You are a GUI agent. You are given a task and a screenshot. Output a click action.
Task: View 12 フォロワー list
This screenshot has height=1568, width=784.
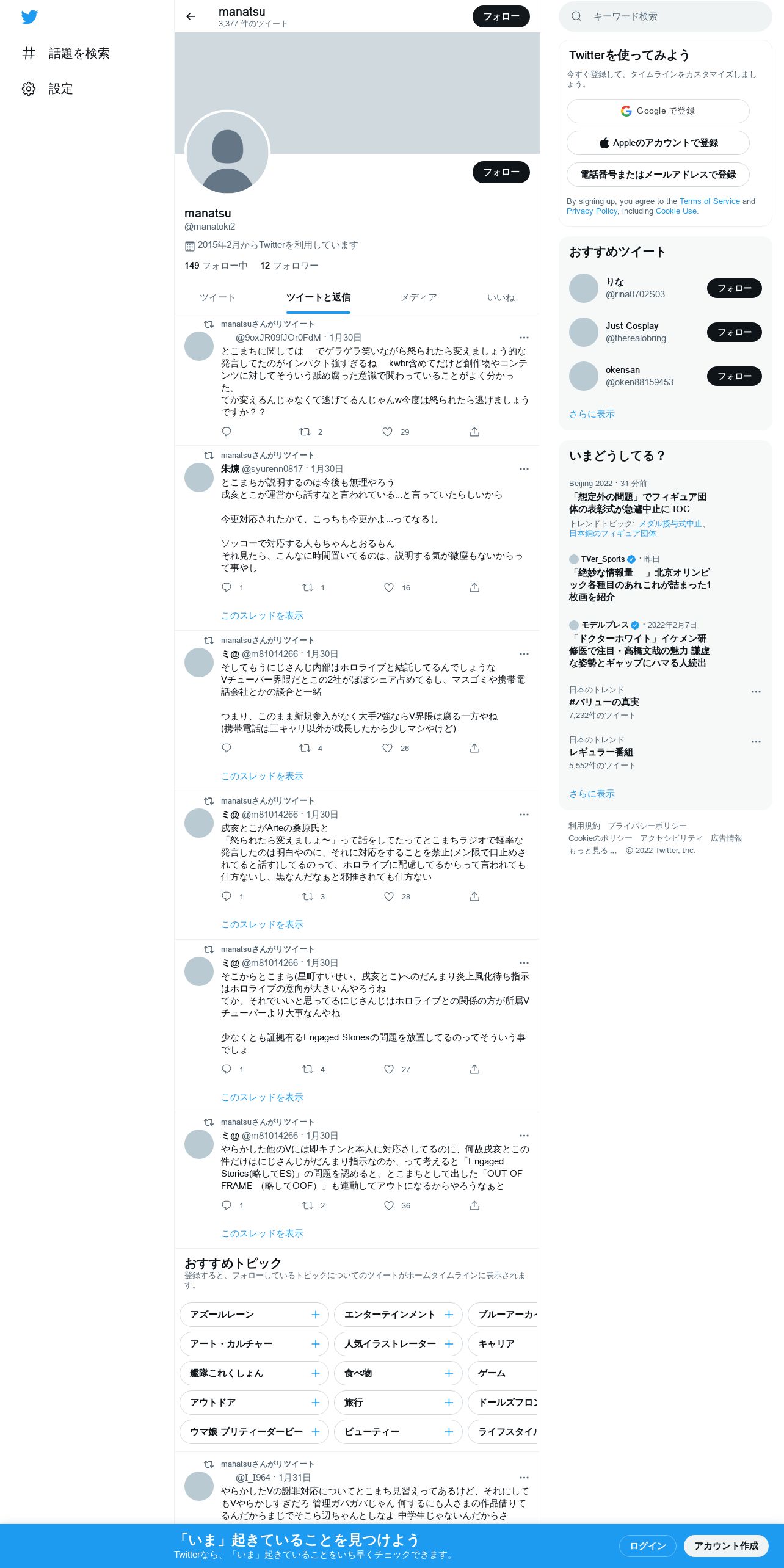click(289, 266)
